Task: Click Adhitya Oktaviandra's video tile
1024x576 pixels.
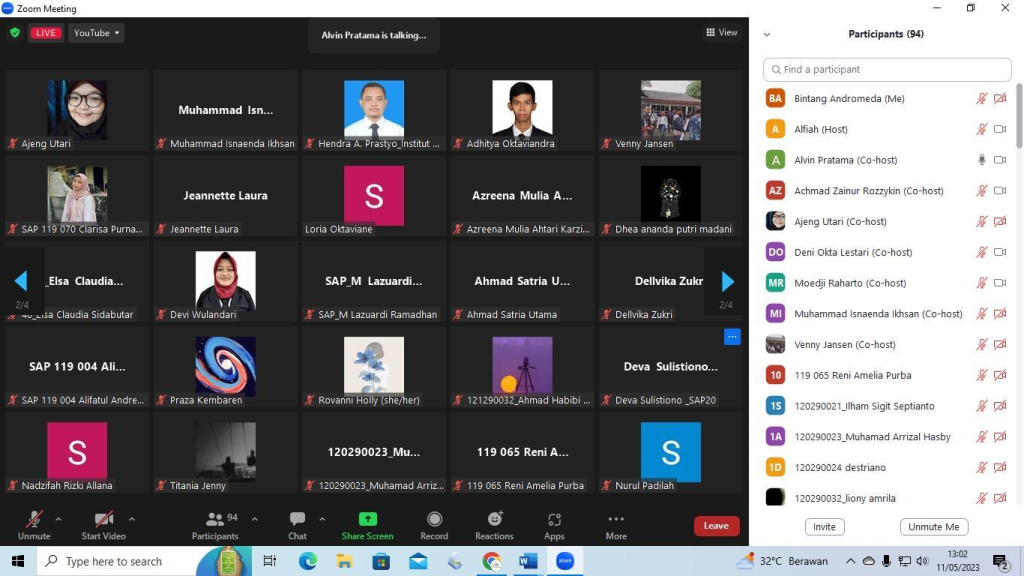Action: [522, 110]
